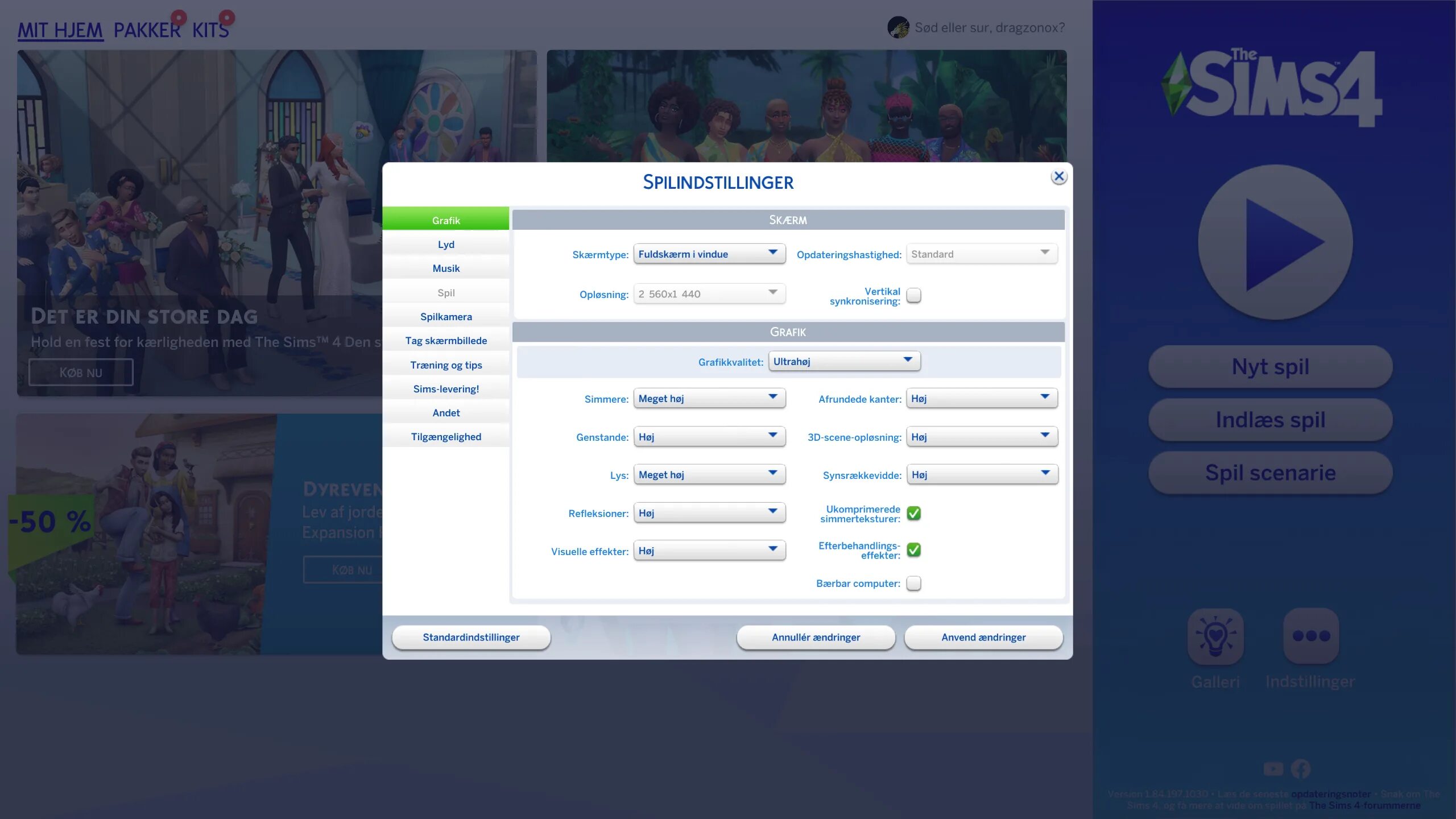This screenshot has height=819, width=1456.
Task: Click the large Play button
Action: [1275, 243]
